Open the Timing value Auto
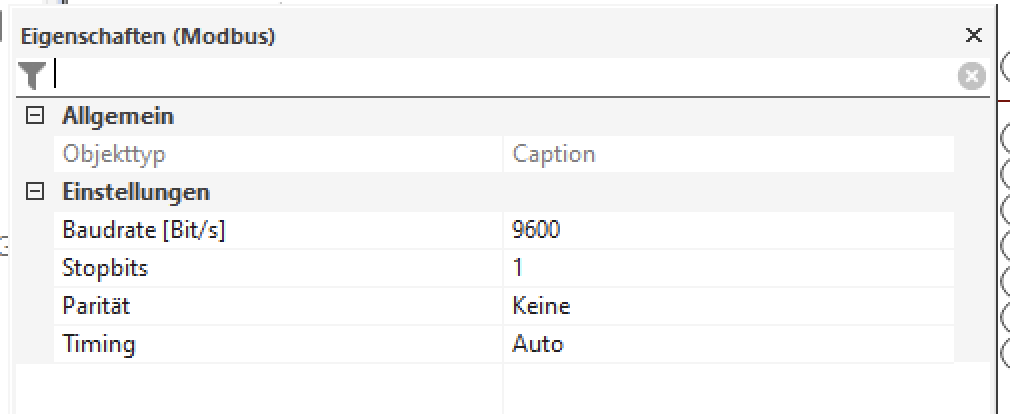 (538, 344)
